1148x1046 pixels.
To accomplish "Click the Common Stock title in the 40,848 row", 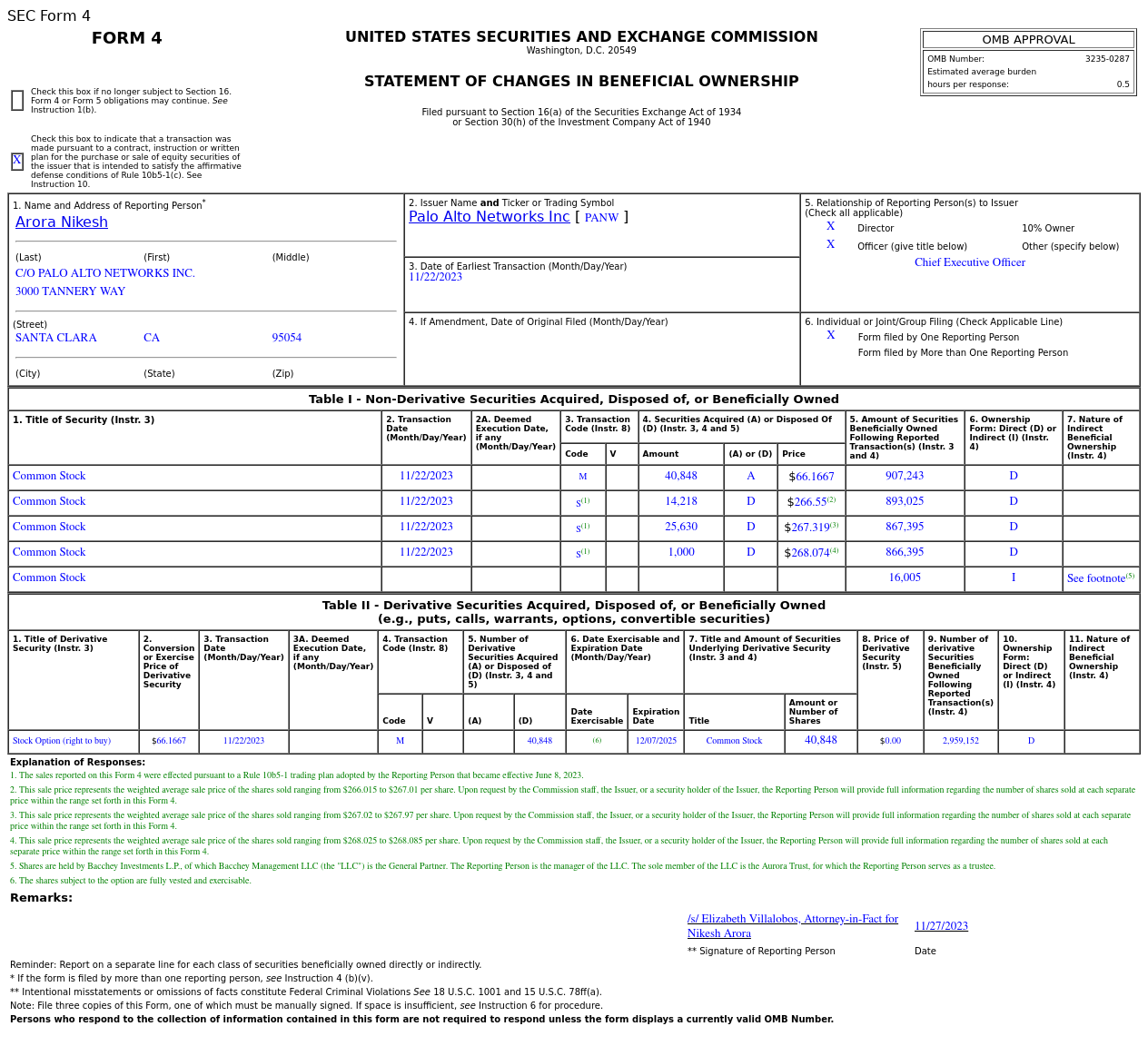I will pyautogui.click(x=49, y=476).
